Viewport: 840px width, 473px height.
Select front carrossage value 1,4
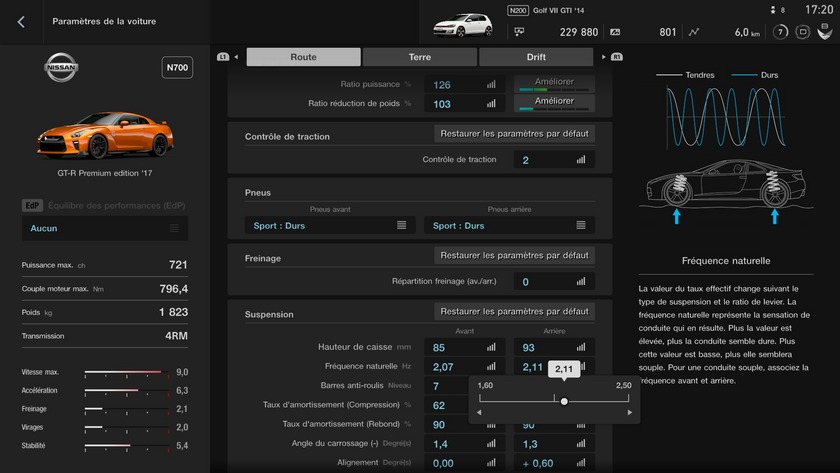coord(440,444)
